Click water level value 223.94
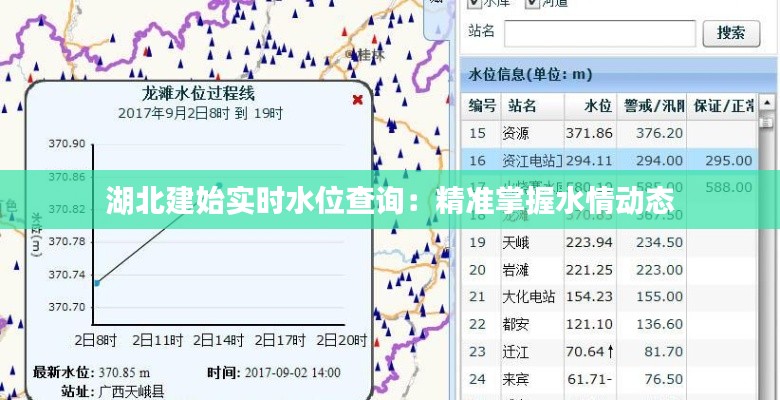The width and height of the screenshot is (780, 400). pos(589,243)
